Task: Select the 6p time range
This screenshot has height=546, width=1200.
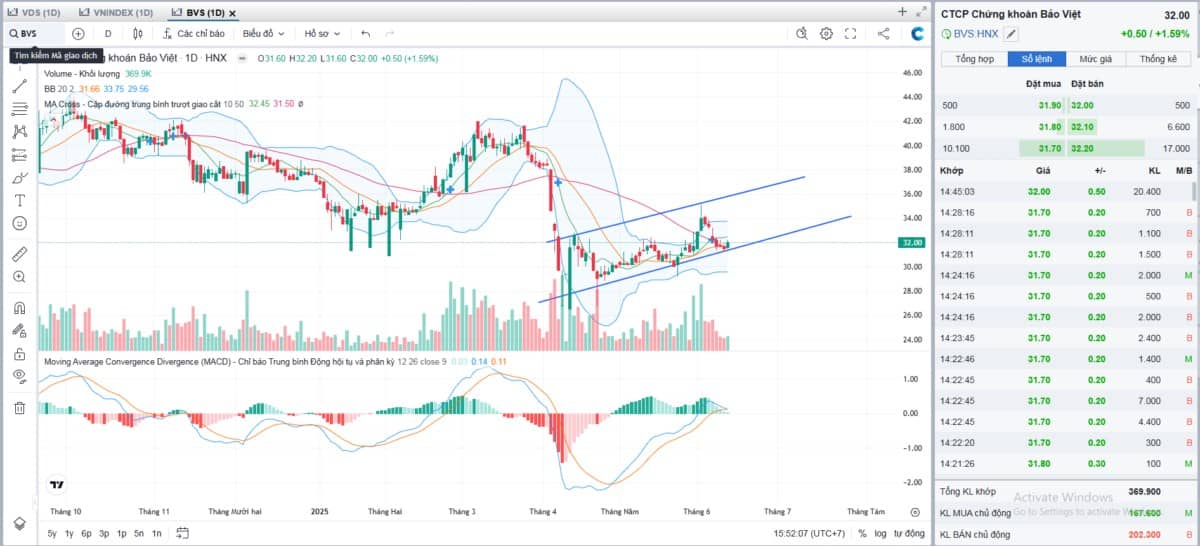Action: 87,533
